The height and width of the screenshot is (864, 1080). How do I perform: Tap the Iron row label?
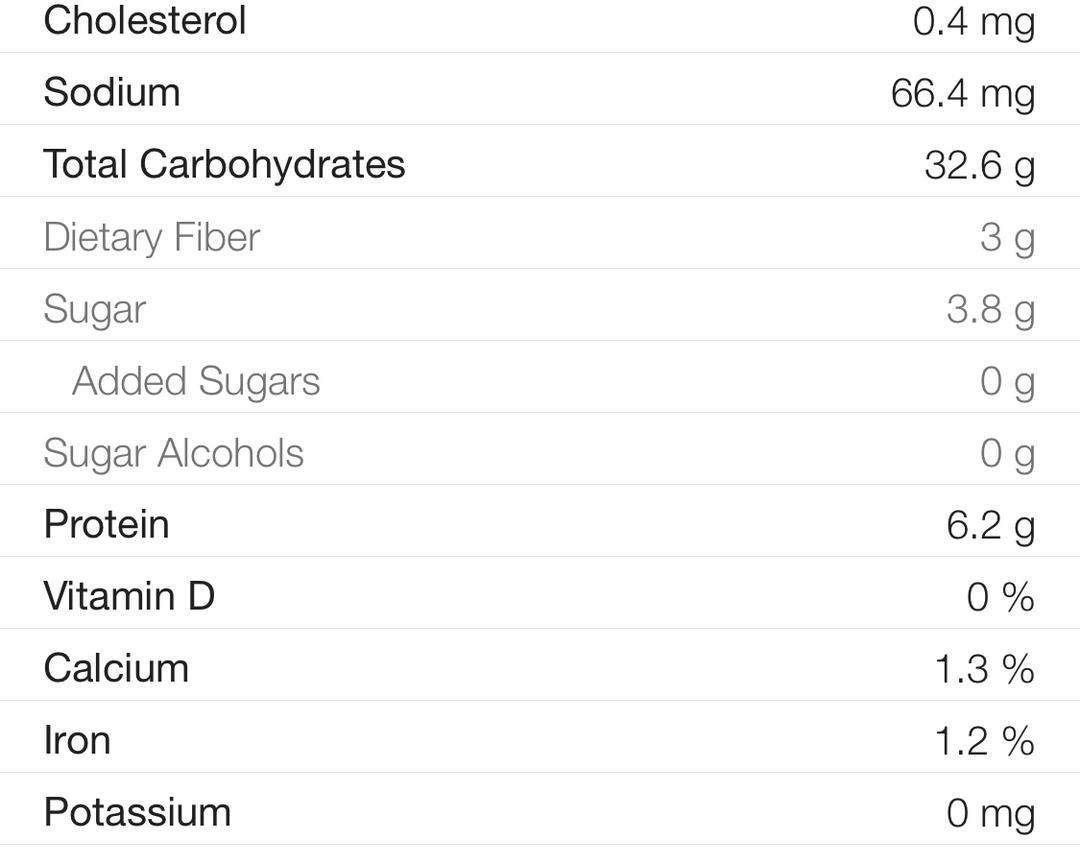pyautogui.click(x=77, y=740)
